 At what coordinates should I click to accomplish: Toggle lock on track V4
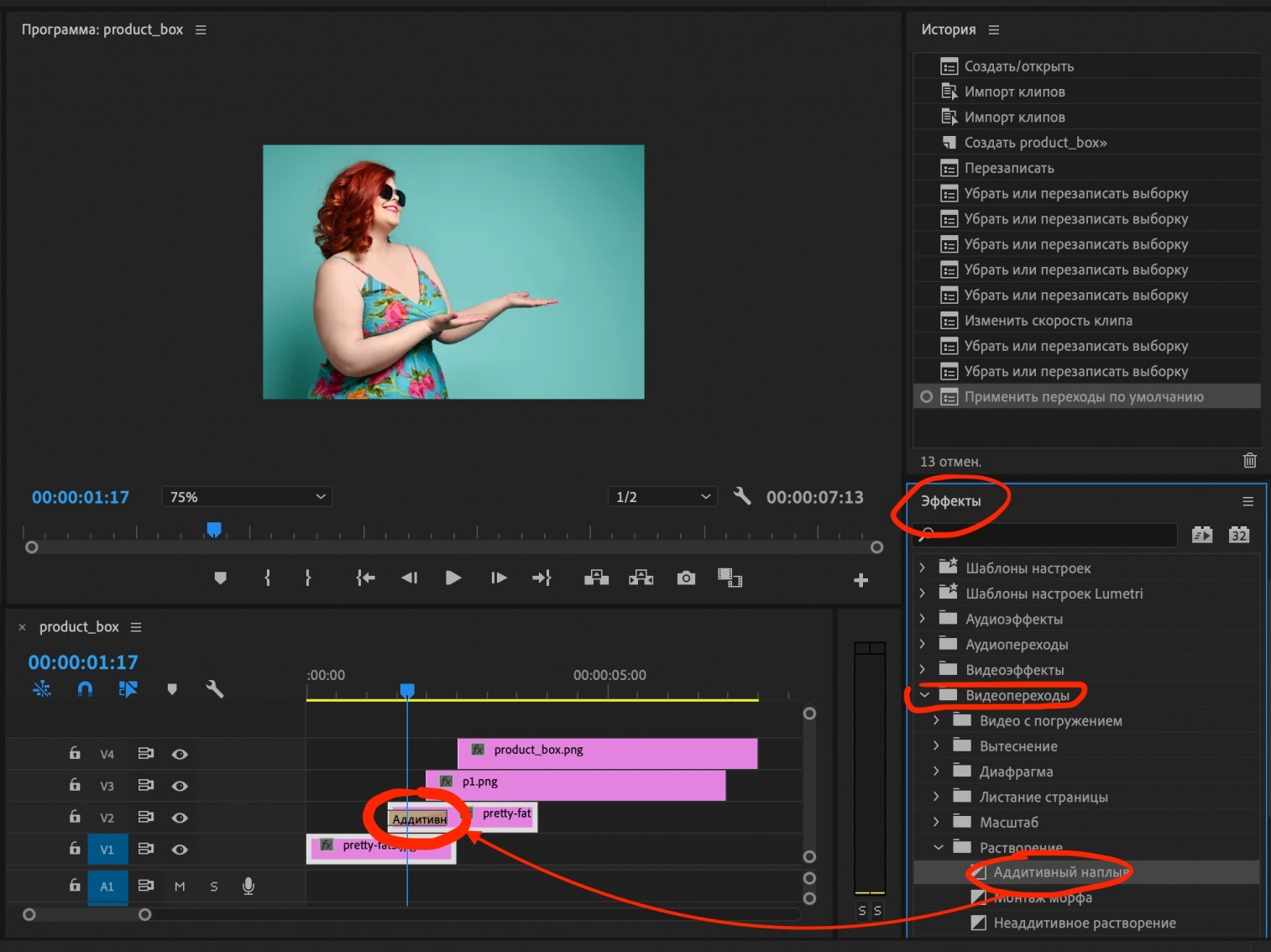click(75, 753)
